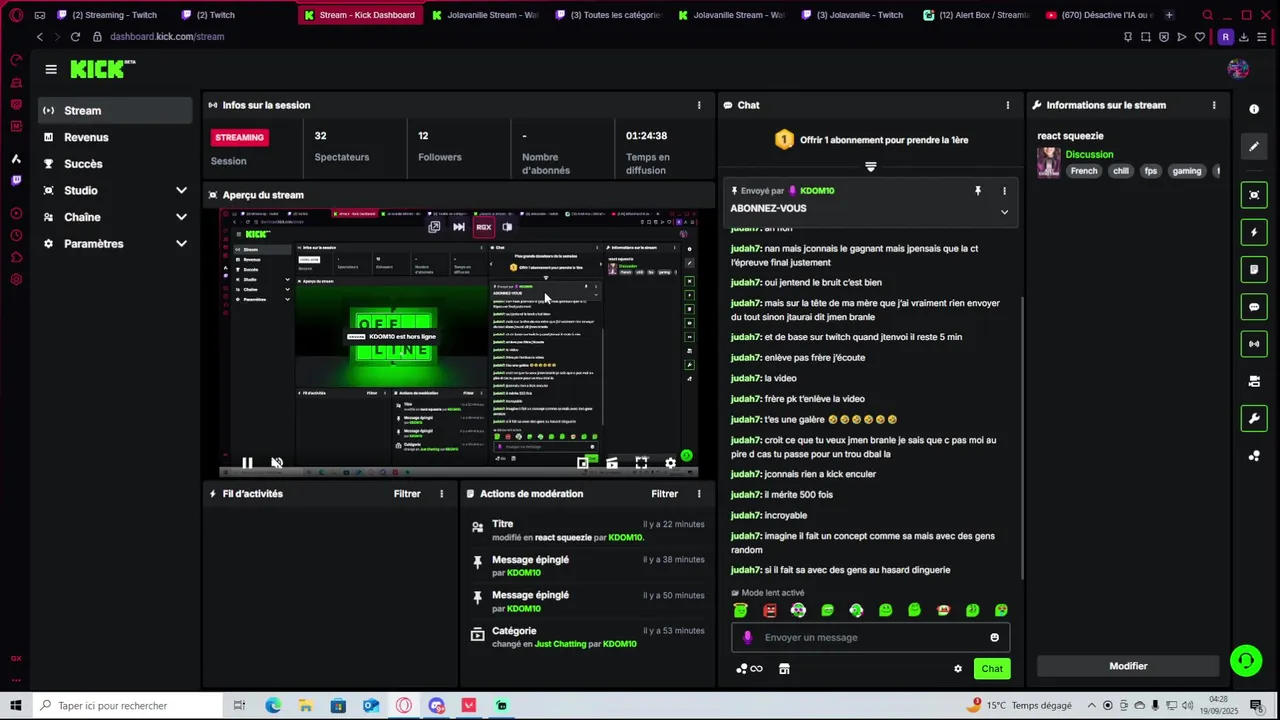1280x720 pixels.
Task: Open the Chat panel options menu
Action: [x=1007, y=105]
